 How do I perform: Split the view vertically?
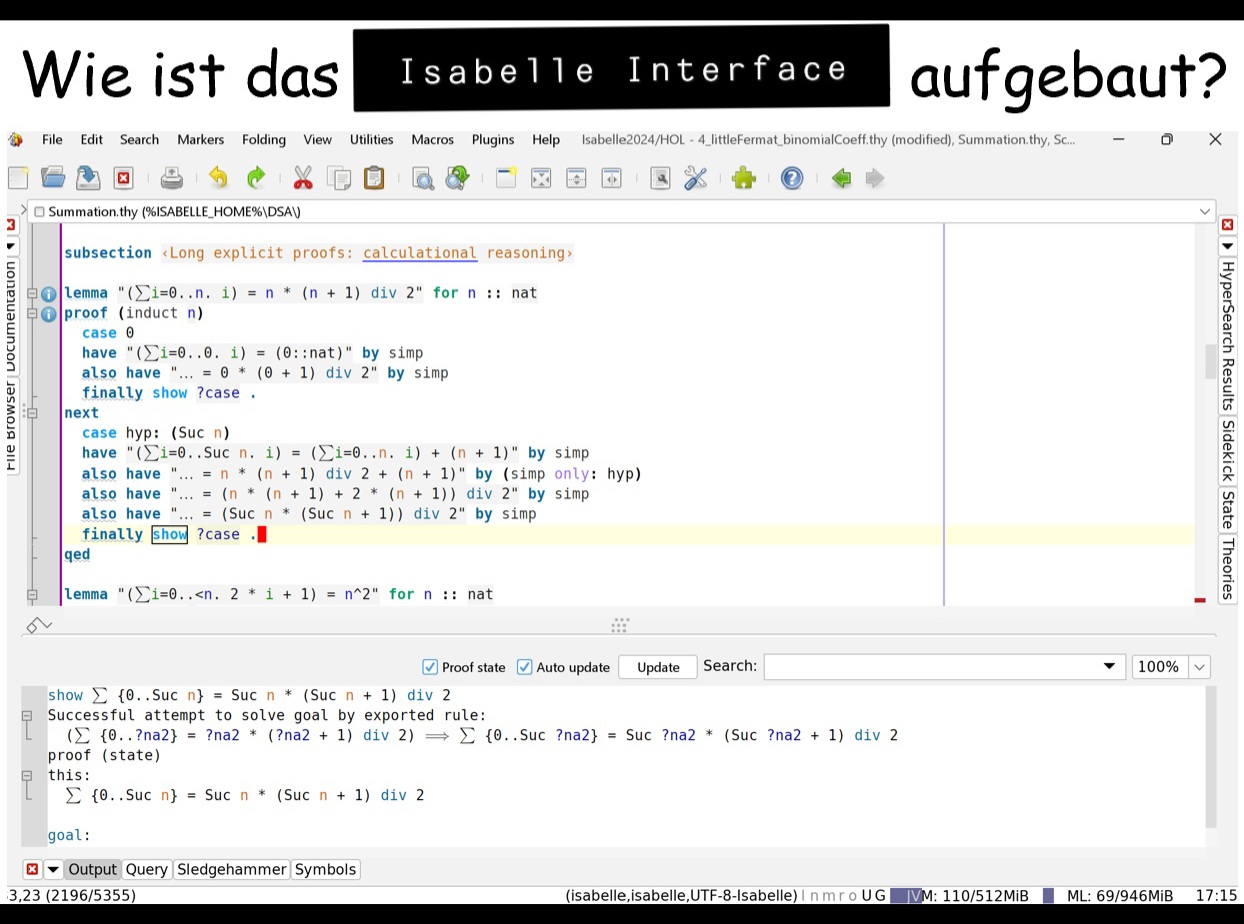611,179
